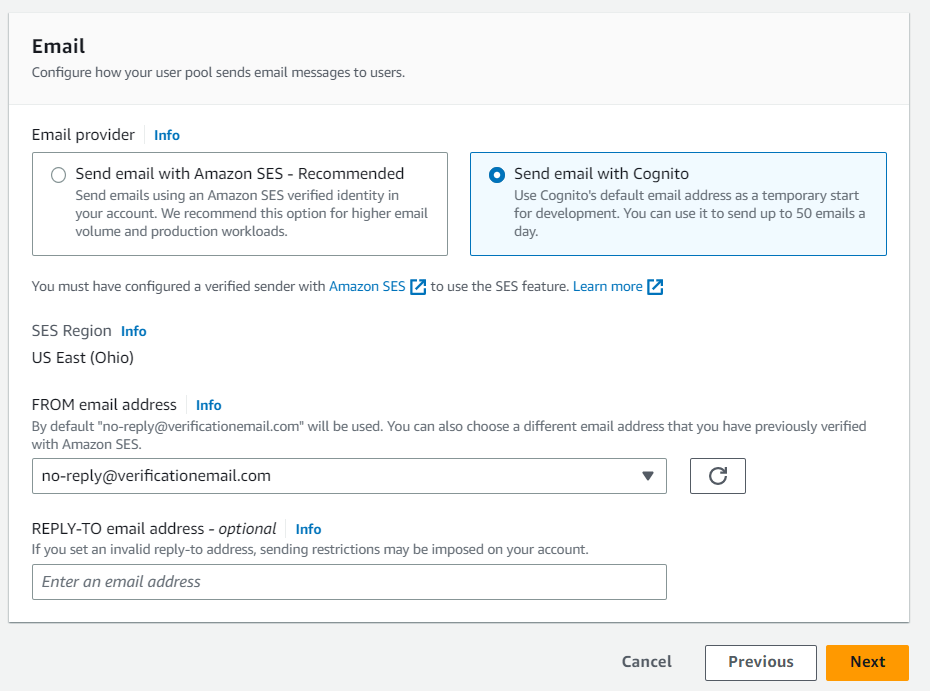The image size is (930, 691).
Task: Click the dropdown arrow in FROM email field
Action: [x=648, y=476]
